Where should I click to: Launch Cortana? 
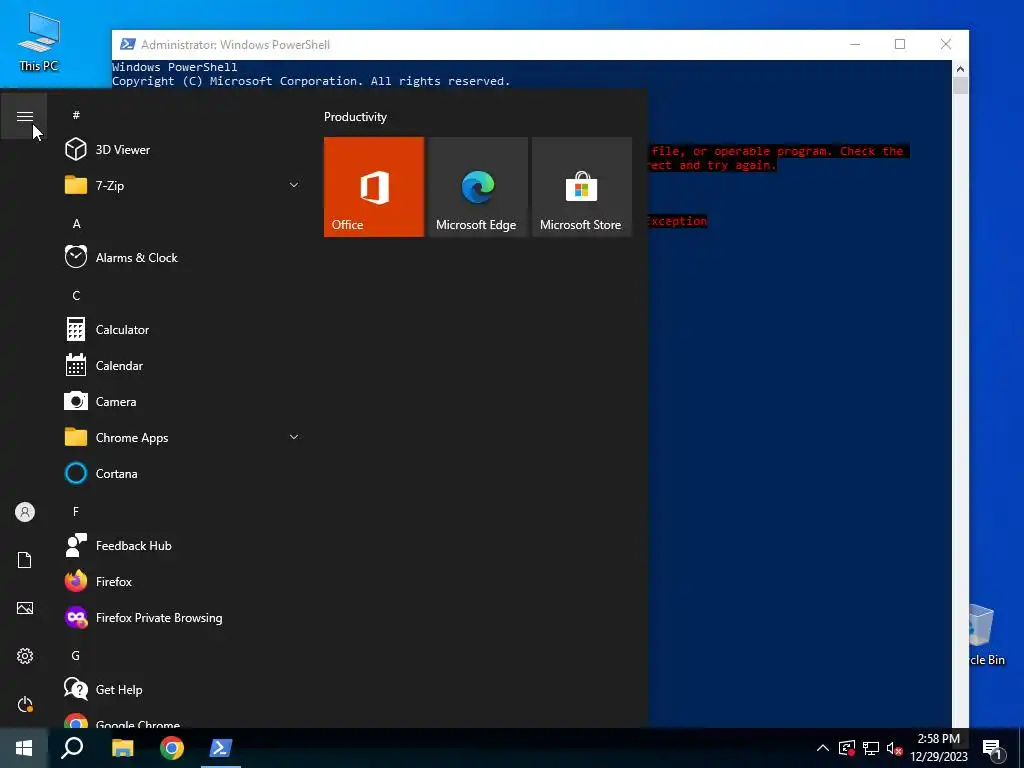[x=182, y=473]
